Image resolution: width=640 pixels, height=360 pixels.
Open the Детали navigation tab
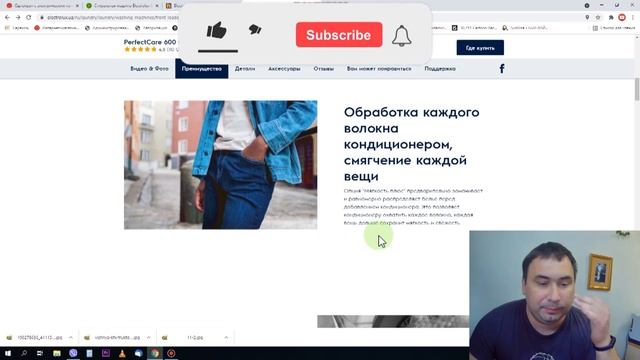pyautogui.click(x=245, y=69)
